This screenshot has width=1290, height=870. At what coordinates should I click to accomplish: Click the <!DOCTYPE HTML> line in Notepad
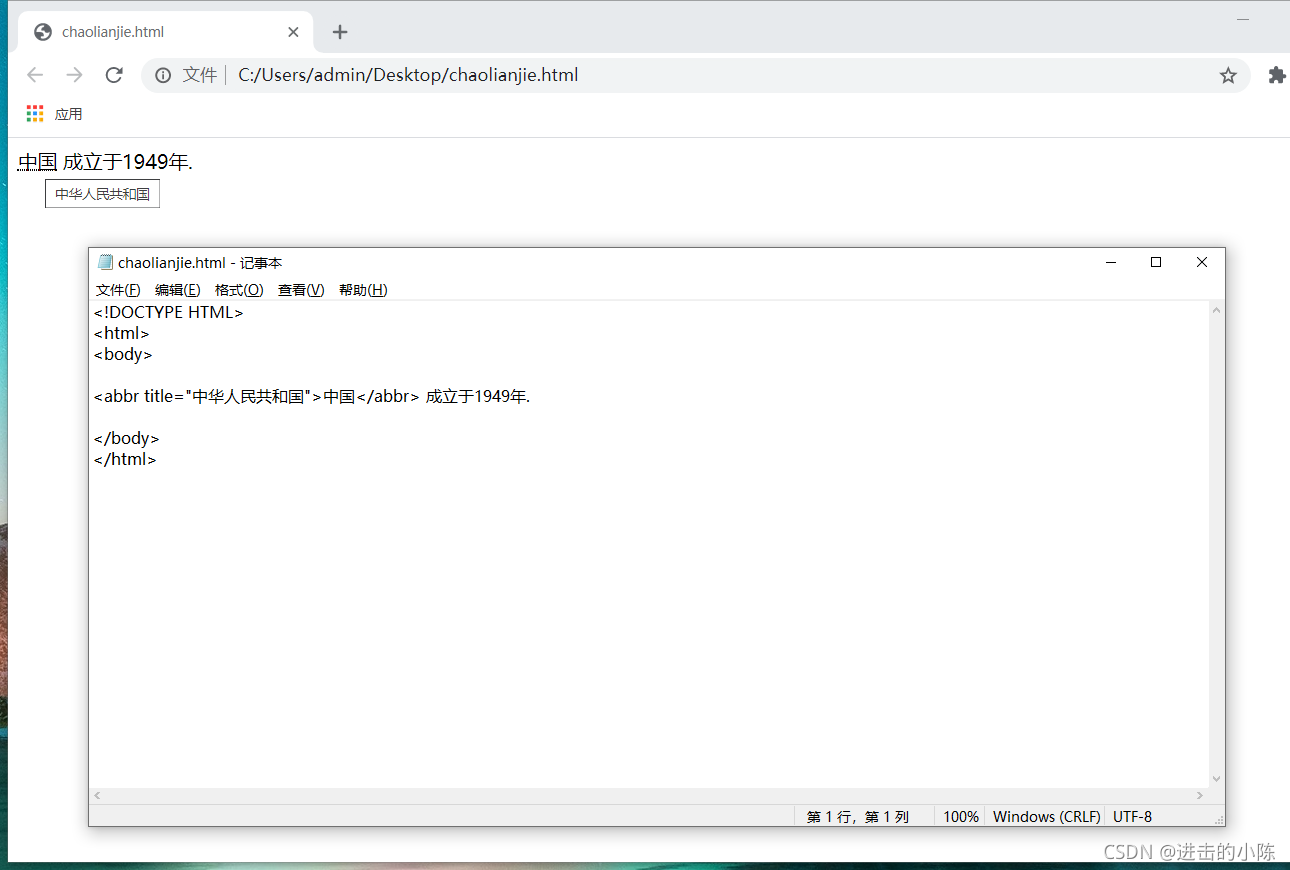(169, 312)
